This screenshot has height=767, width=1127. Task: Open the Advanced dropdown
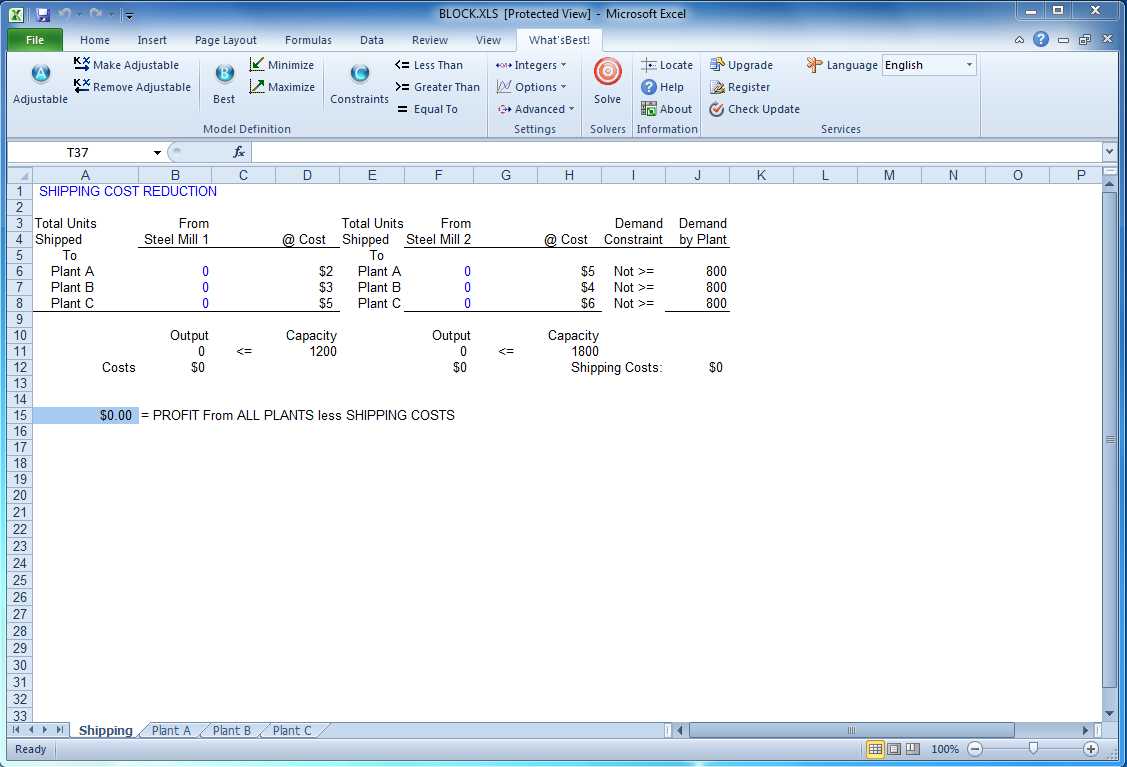click(536, 109)
